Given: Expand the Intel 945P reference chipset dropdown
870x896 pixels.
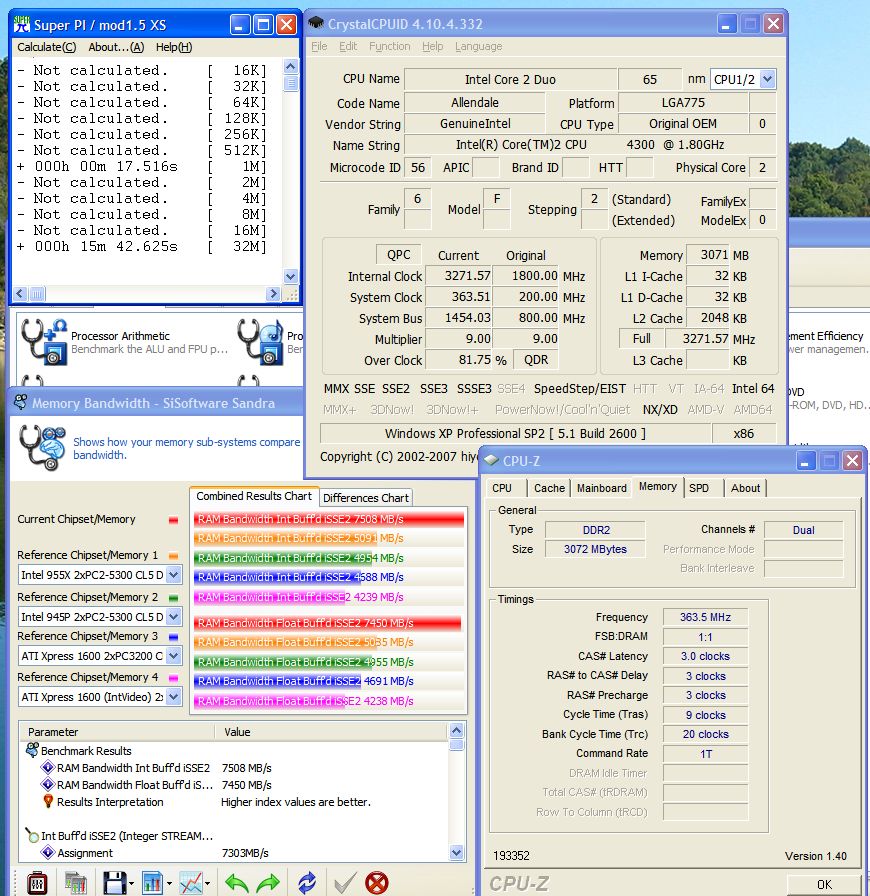Looking at the screenshot, I should tap(174, 617).
